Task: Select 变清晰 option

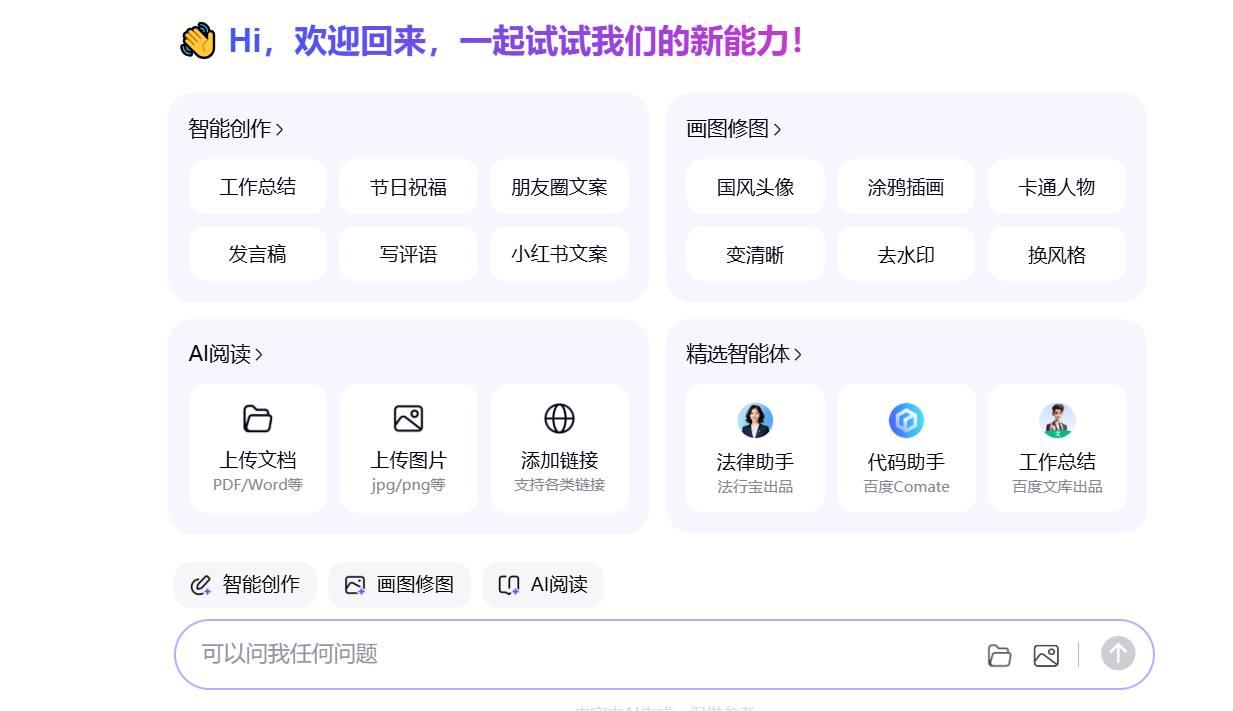Action: (x=755, y=254)
